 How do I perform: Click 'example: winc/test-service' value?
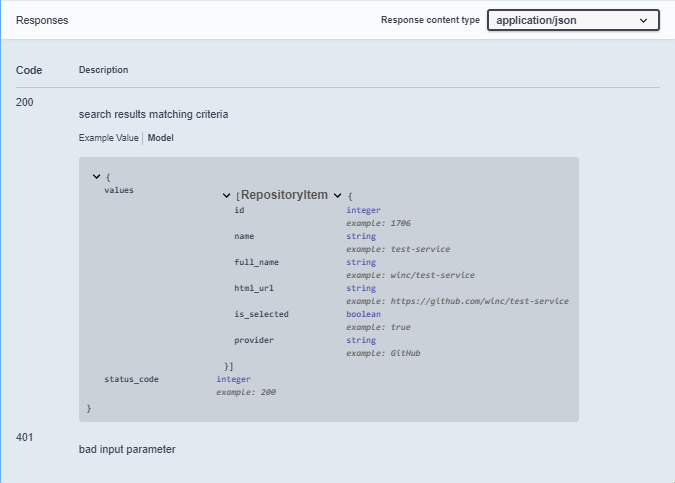click(411, 275)
